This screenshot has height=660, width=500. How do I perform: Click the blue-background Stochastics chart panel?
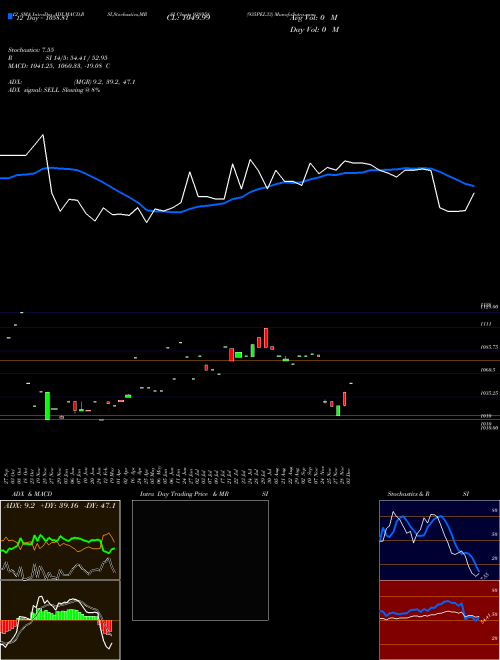tap(439, 540)
